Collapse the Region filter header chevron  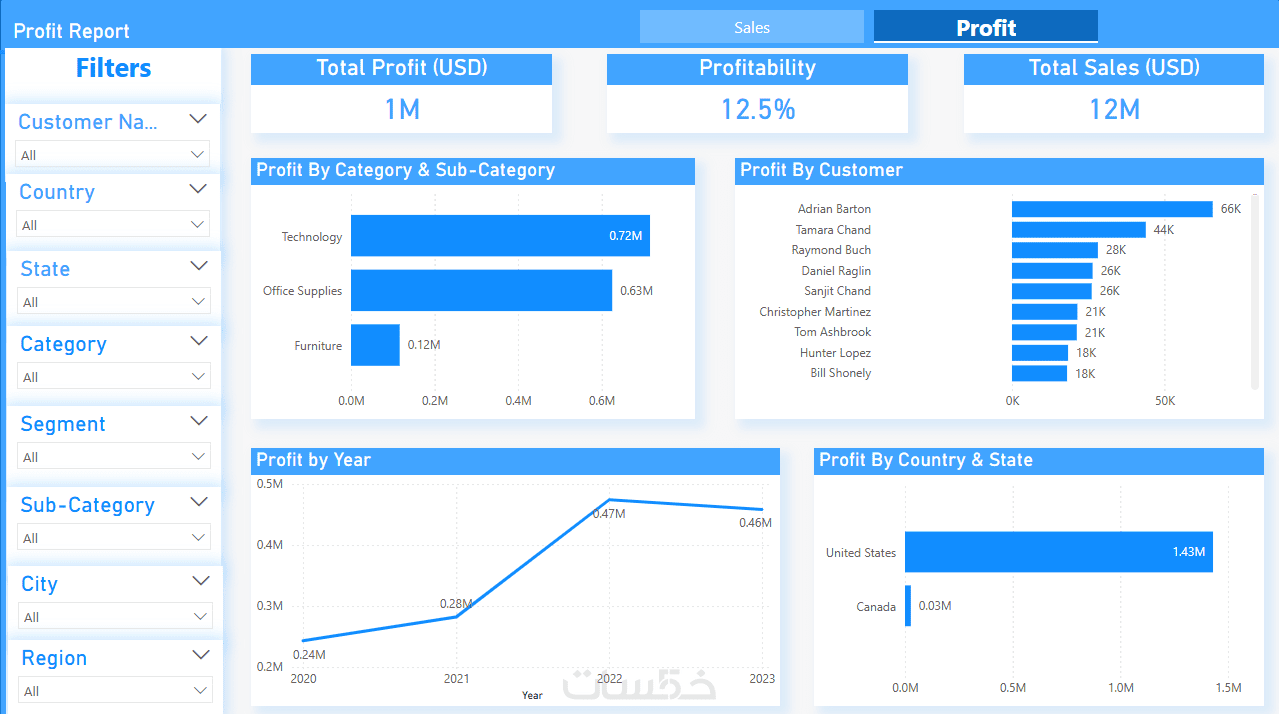[201, 655]
